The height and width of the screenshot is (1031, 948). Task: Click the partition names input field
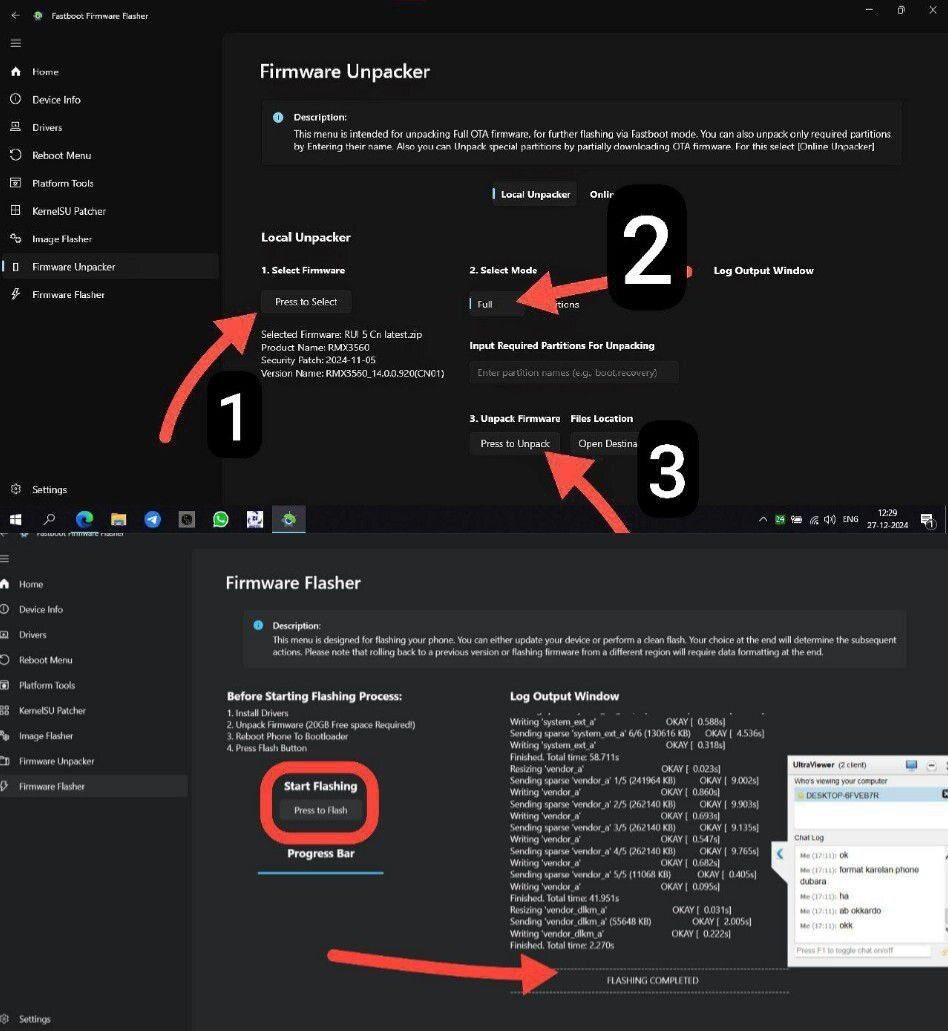click(574, 371)
